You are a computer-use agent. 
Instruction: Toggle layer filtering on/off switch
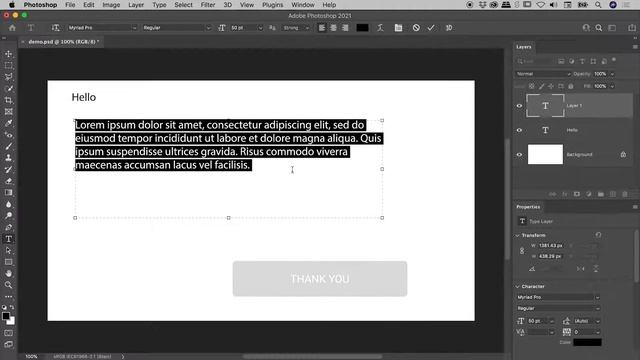point(614,60)
